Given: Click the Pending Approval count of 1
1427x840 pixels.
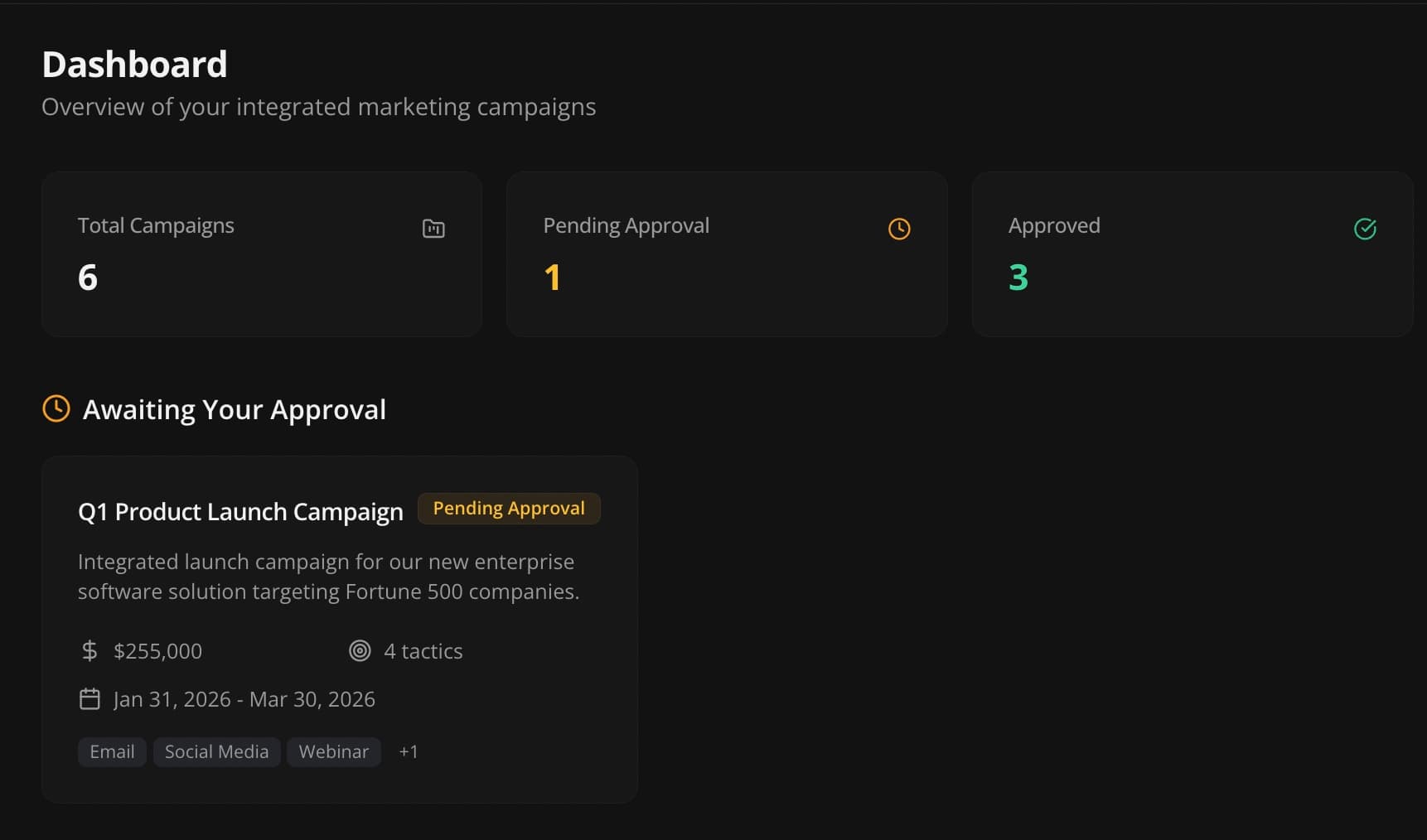Looking at the screenshot, I should tap(553, 278).
